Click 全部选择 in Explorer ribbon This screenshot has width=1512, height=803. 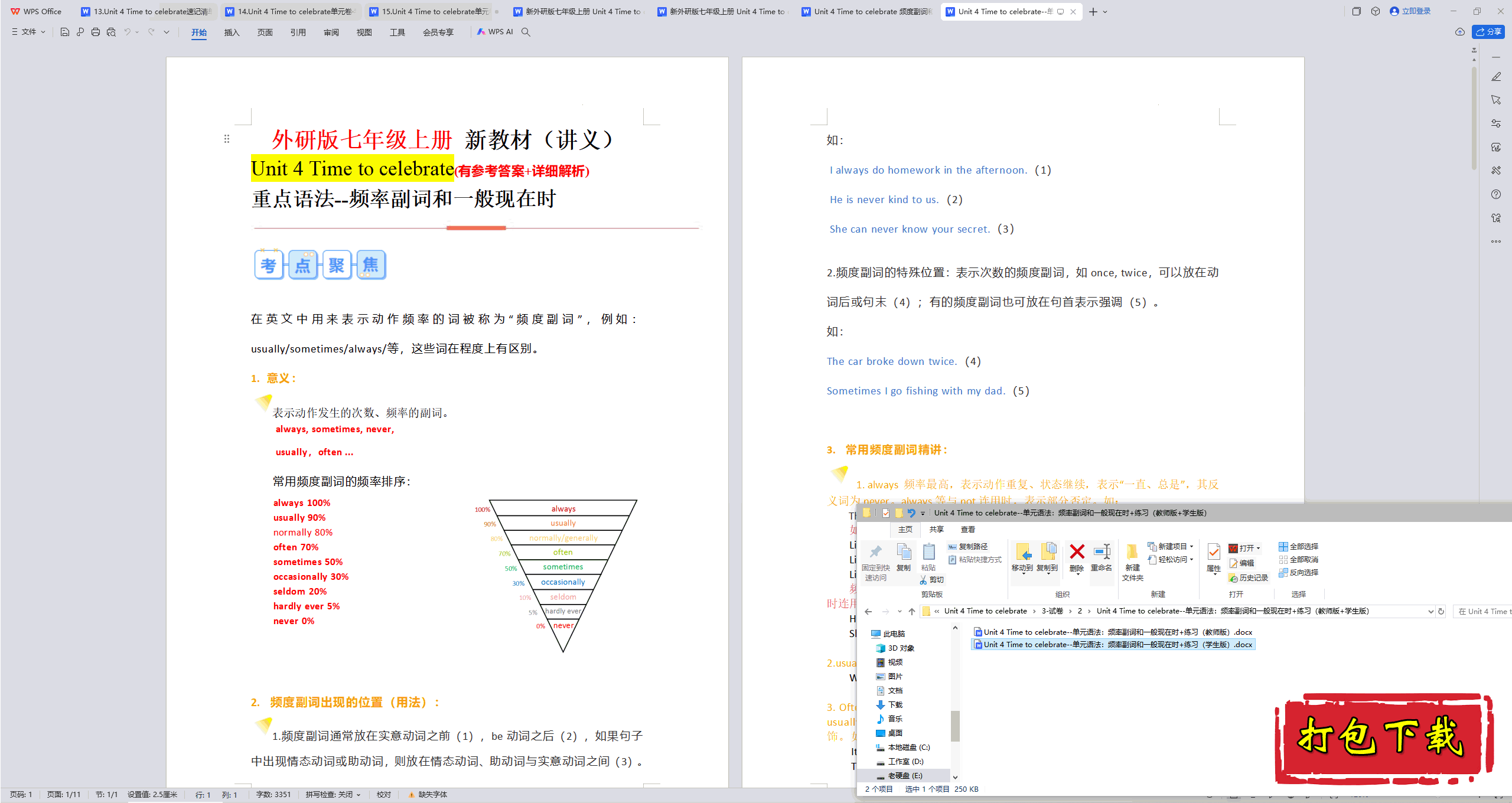tap(1298, 547)
